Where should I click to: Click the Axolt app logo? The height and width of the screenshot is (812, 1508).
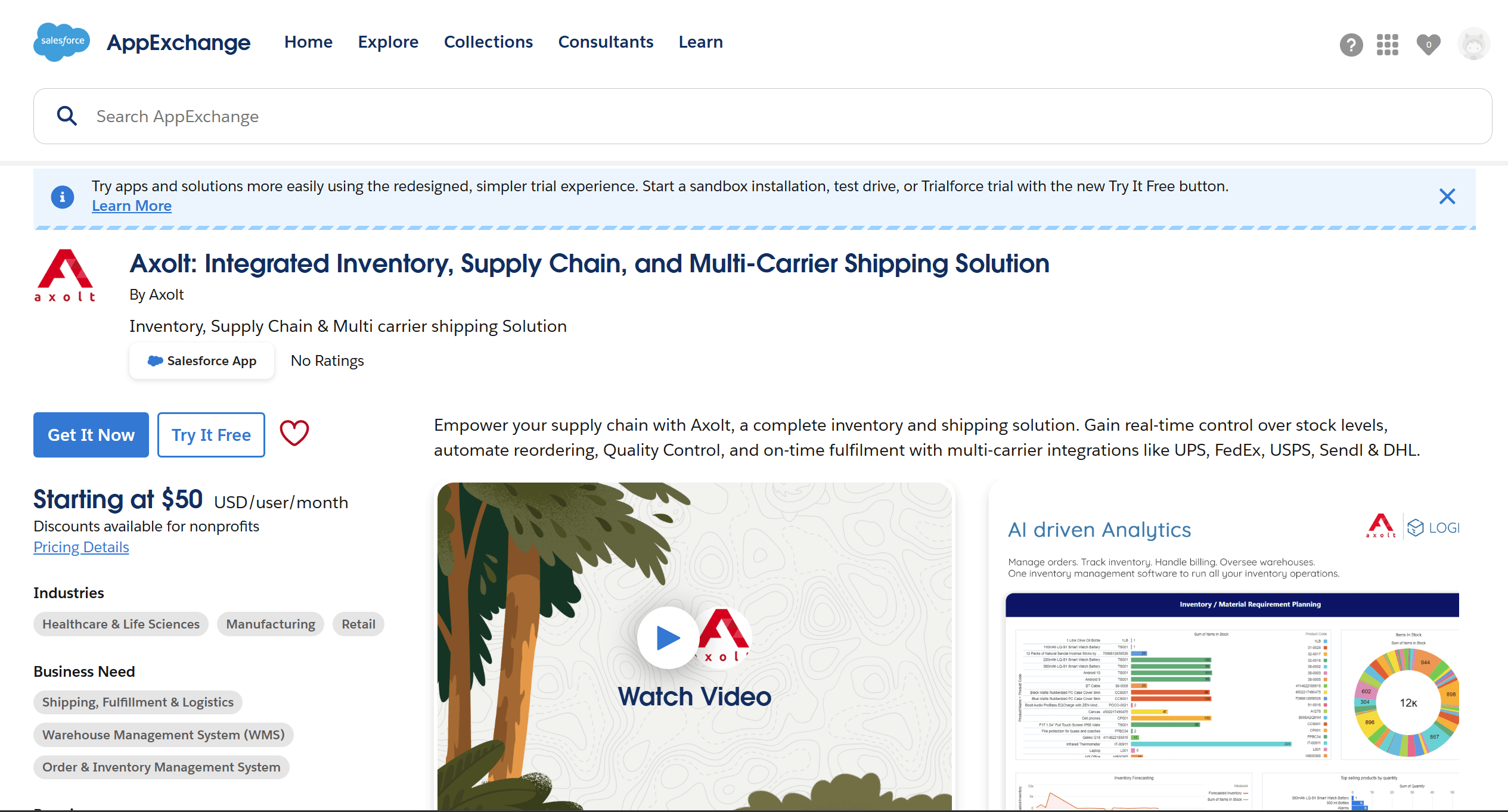coord(66,275)
